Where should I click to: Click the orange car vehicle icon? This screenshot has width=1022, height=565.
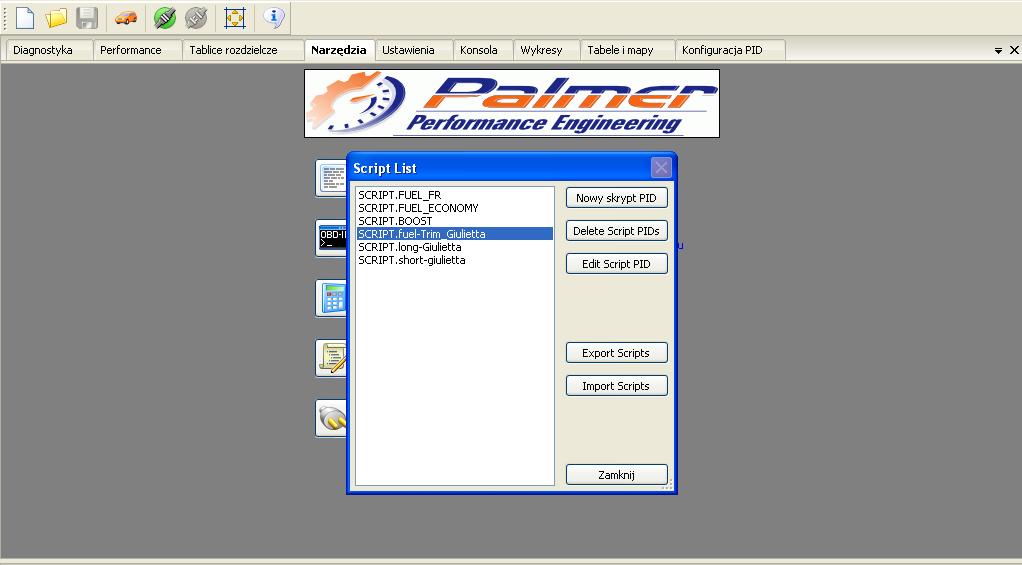click(126, 18)
